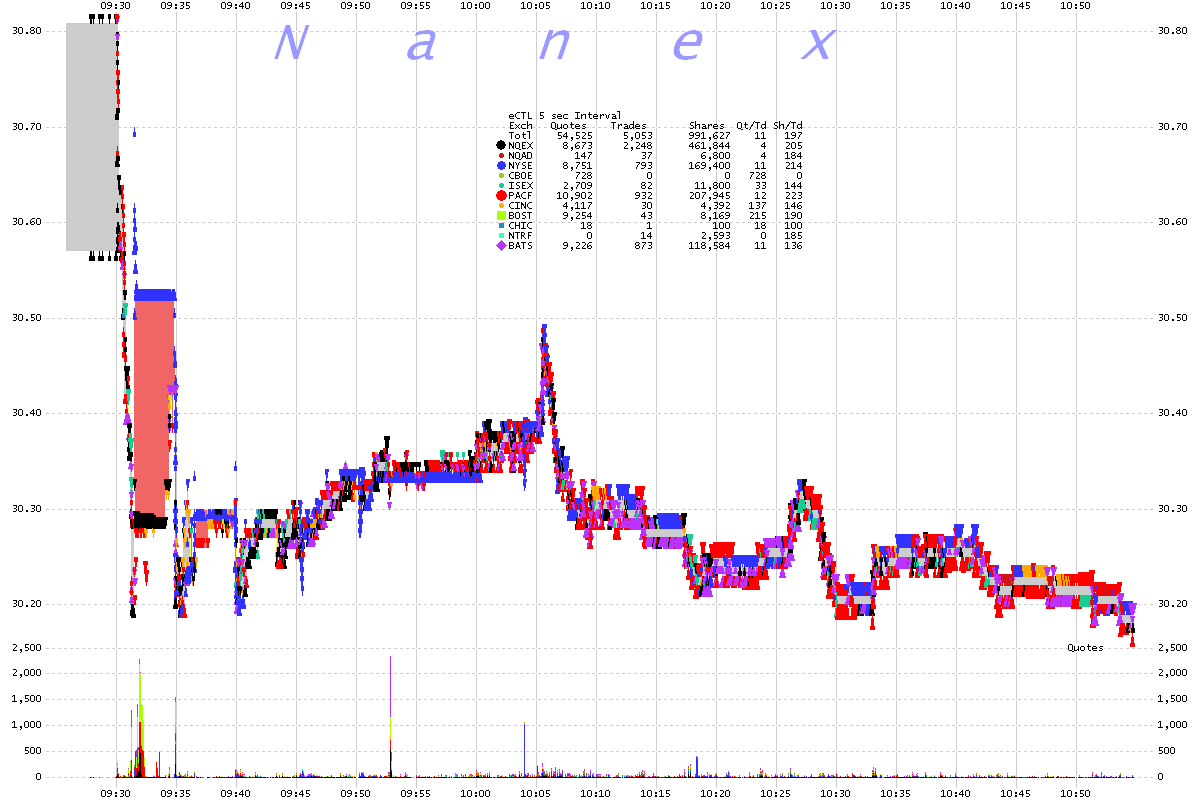Click the 'NYSE' exchange name
This screenshot has width=1200, height=800.
point(520,165)
